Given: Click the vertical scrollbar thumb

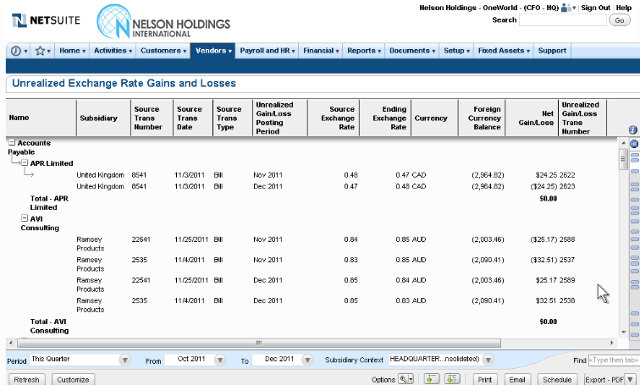Looking at the screenshot, I should coord(623,160).
